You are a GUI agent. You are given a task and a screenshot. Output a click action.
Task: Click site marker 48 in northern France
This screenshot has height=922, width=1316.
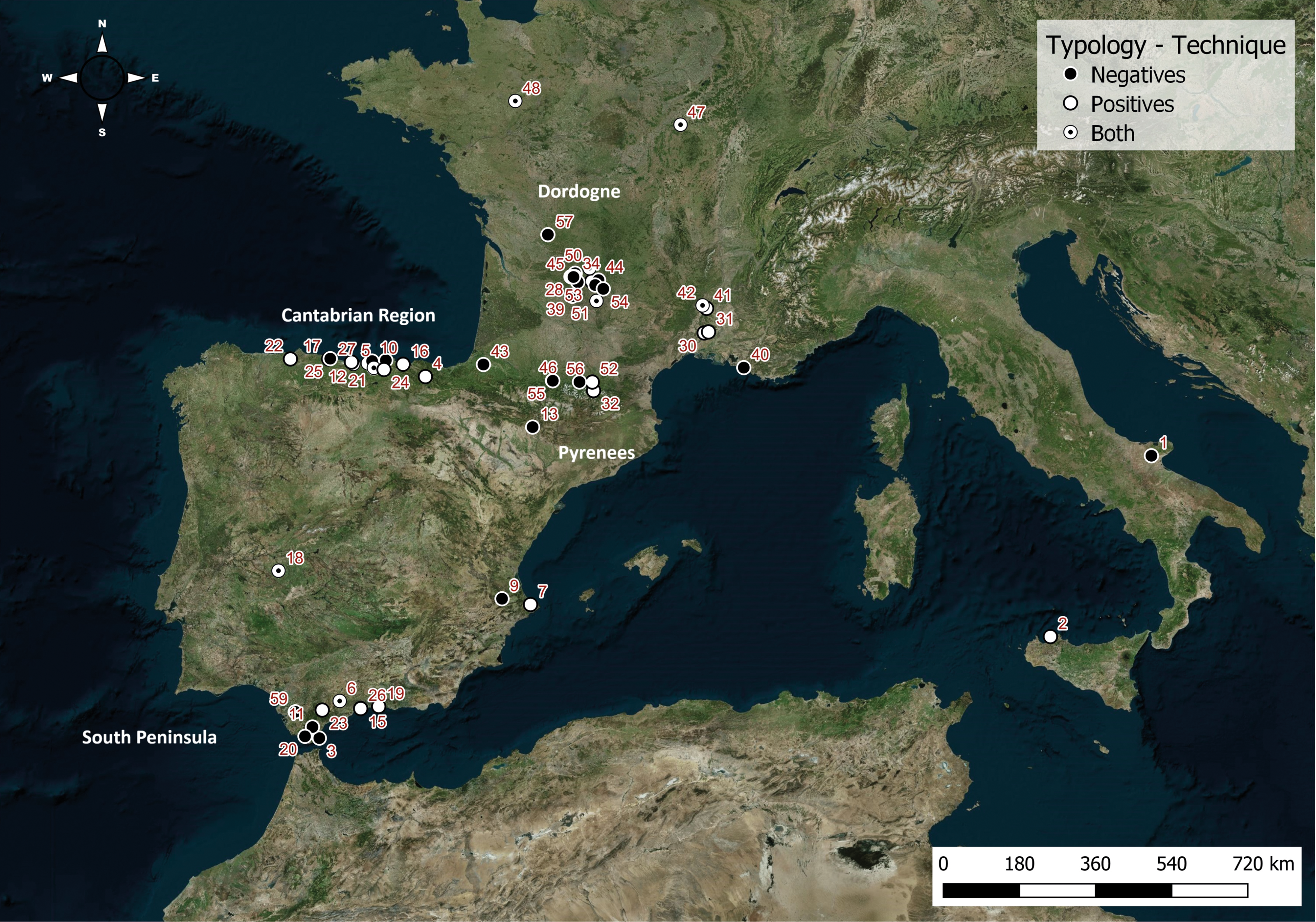click(x=515, y=101)
